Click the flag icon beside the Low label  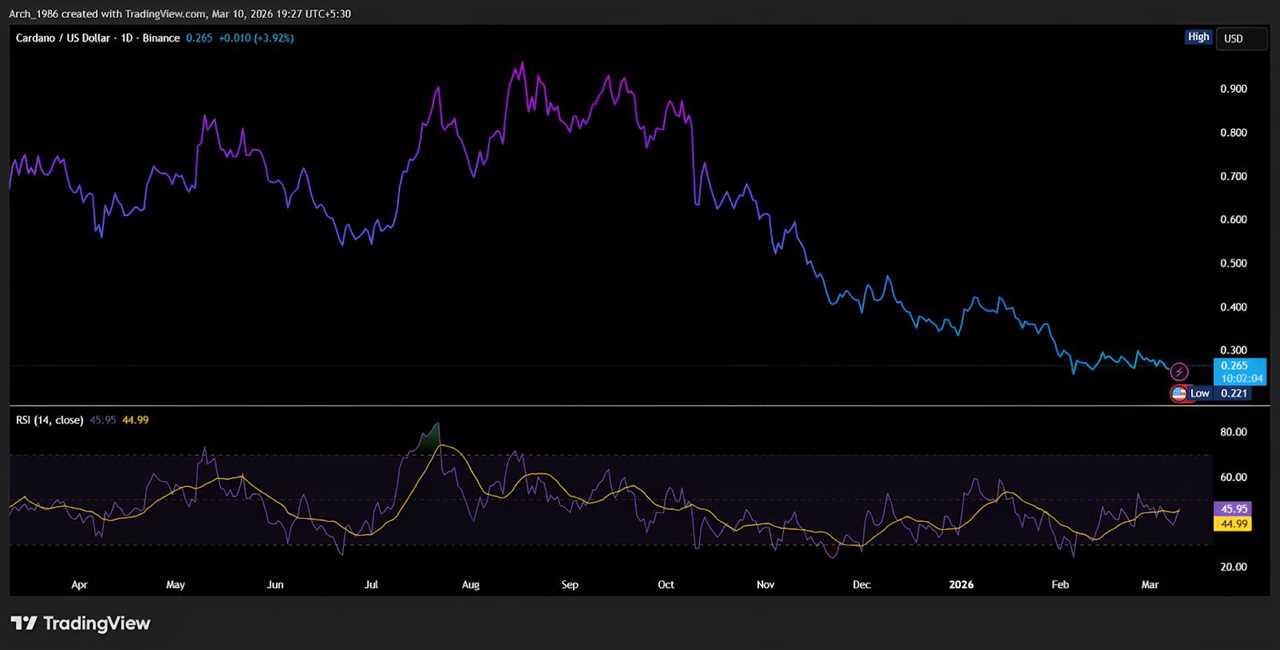(x=1178, y=393)
